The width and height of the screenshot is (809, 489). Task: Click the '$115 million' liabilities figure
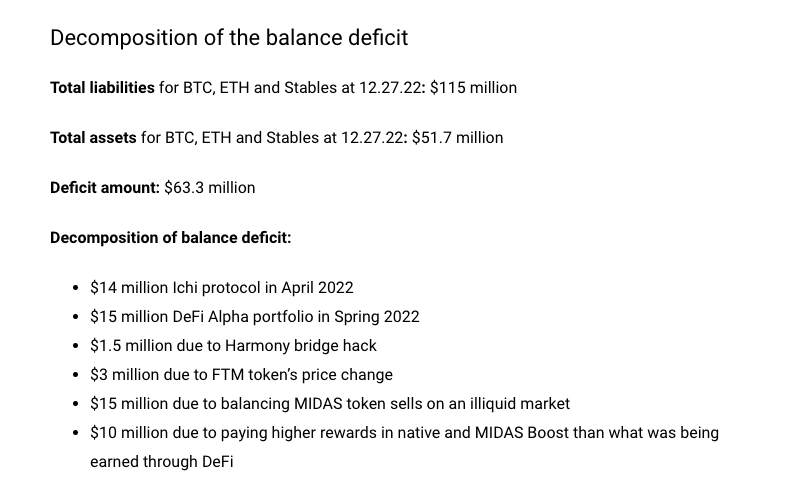tap(473, 88)
